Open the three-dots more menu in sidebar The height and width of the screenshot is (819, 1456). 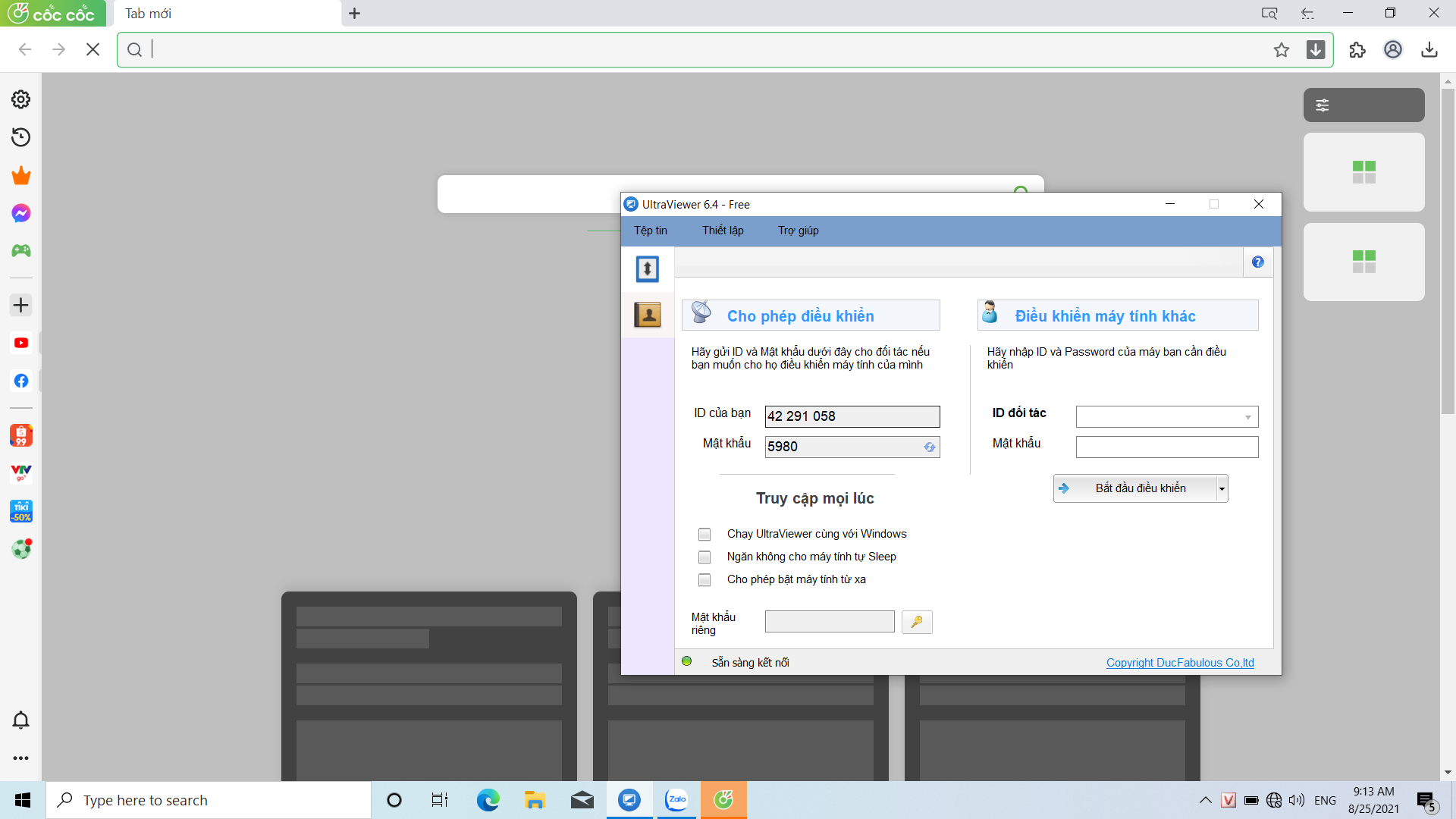(21, 758)
